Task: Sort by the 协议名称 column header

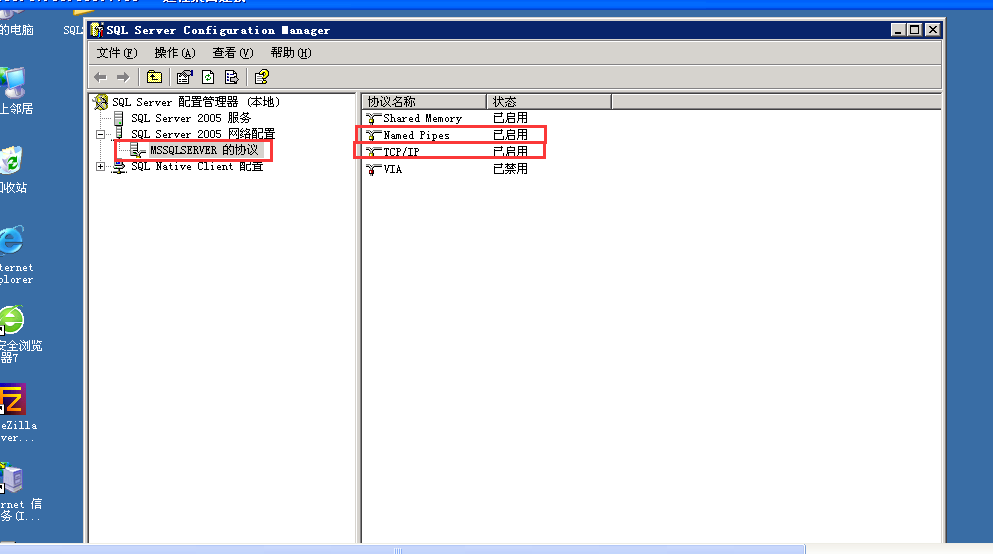Action: coord(424,101)
